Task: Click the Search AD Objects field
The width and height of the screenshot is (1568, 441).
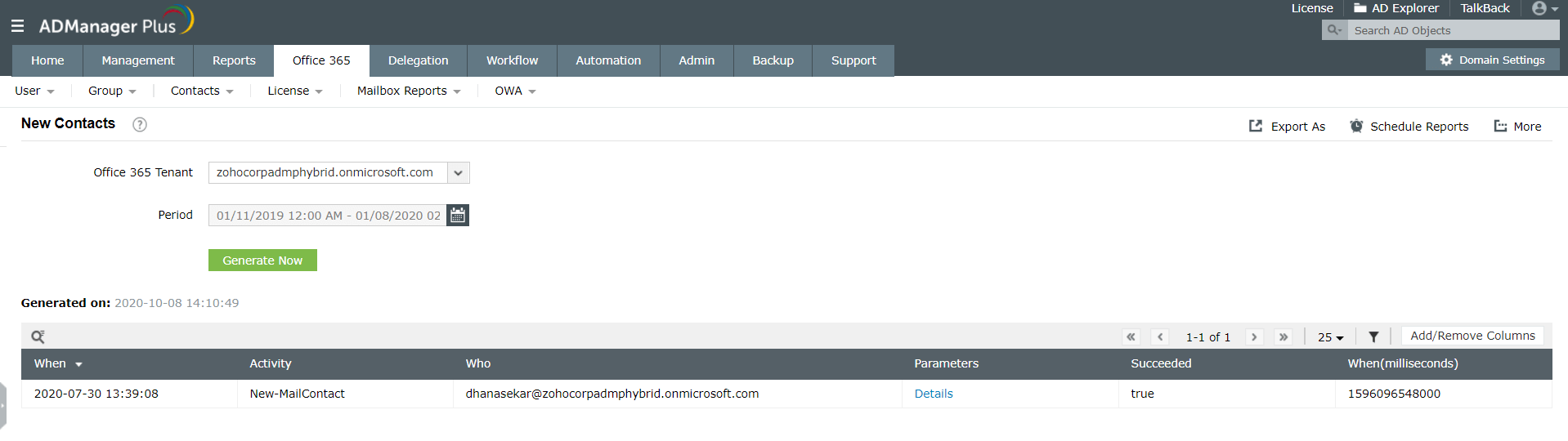Action: point(1454,30)
